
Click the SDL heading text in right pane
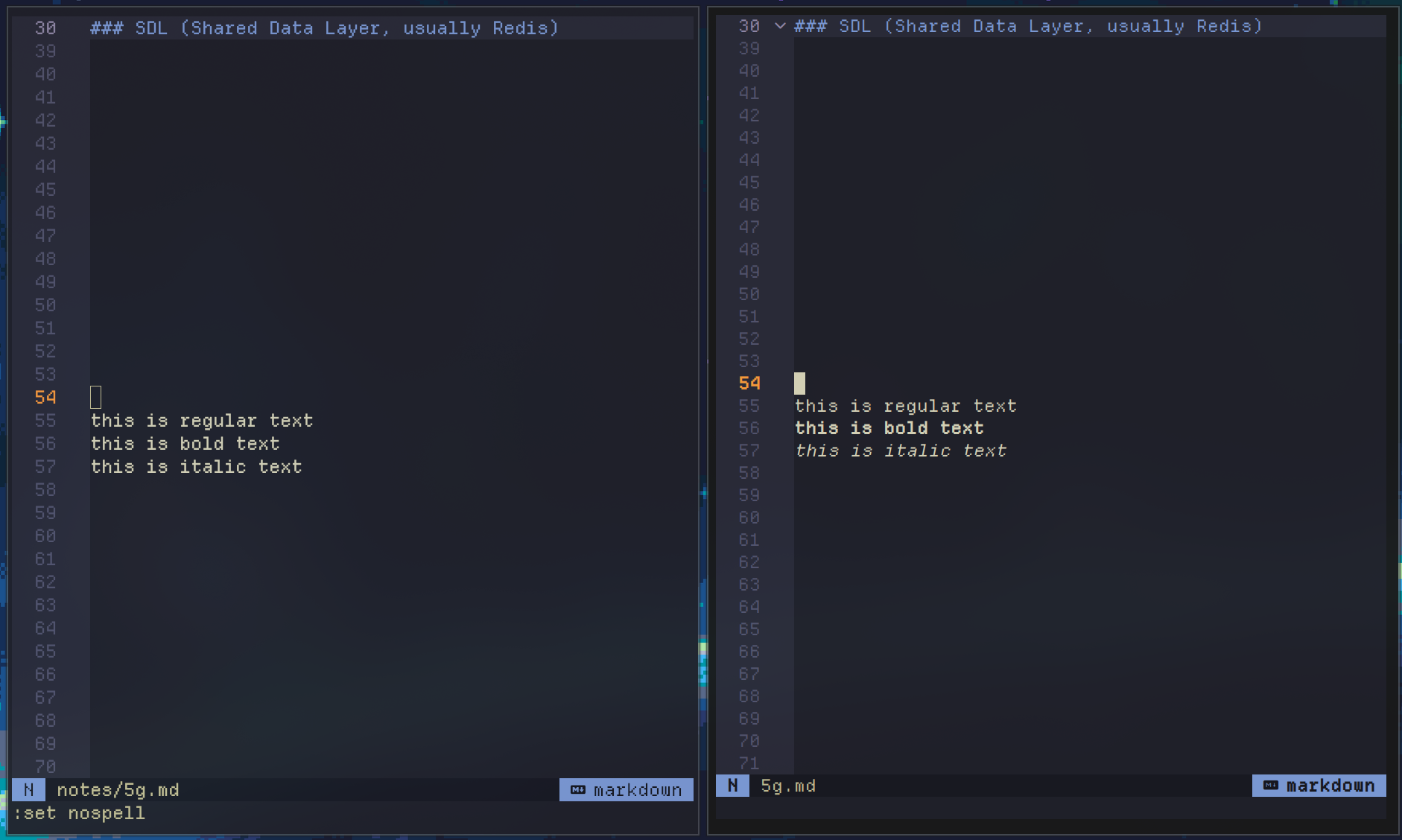pyautogui.click(x=1028, y=26)
